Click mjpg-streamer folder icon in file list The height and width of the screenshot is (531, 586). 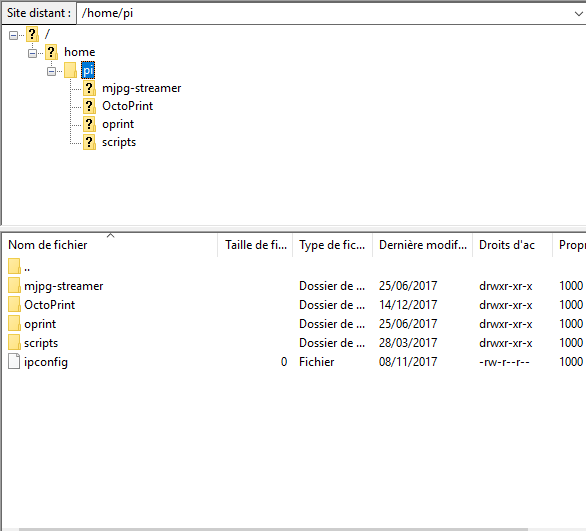[x=14, y=285]
